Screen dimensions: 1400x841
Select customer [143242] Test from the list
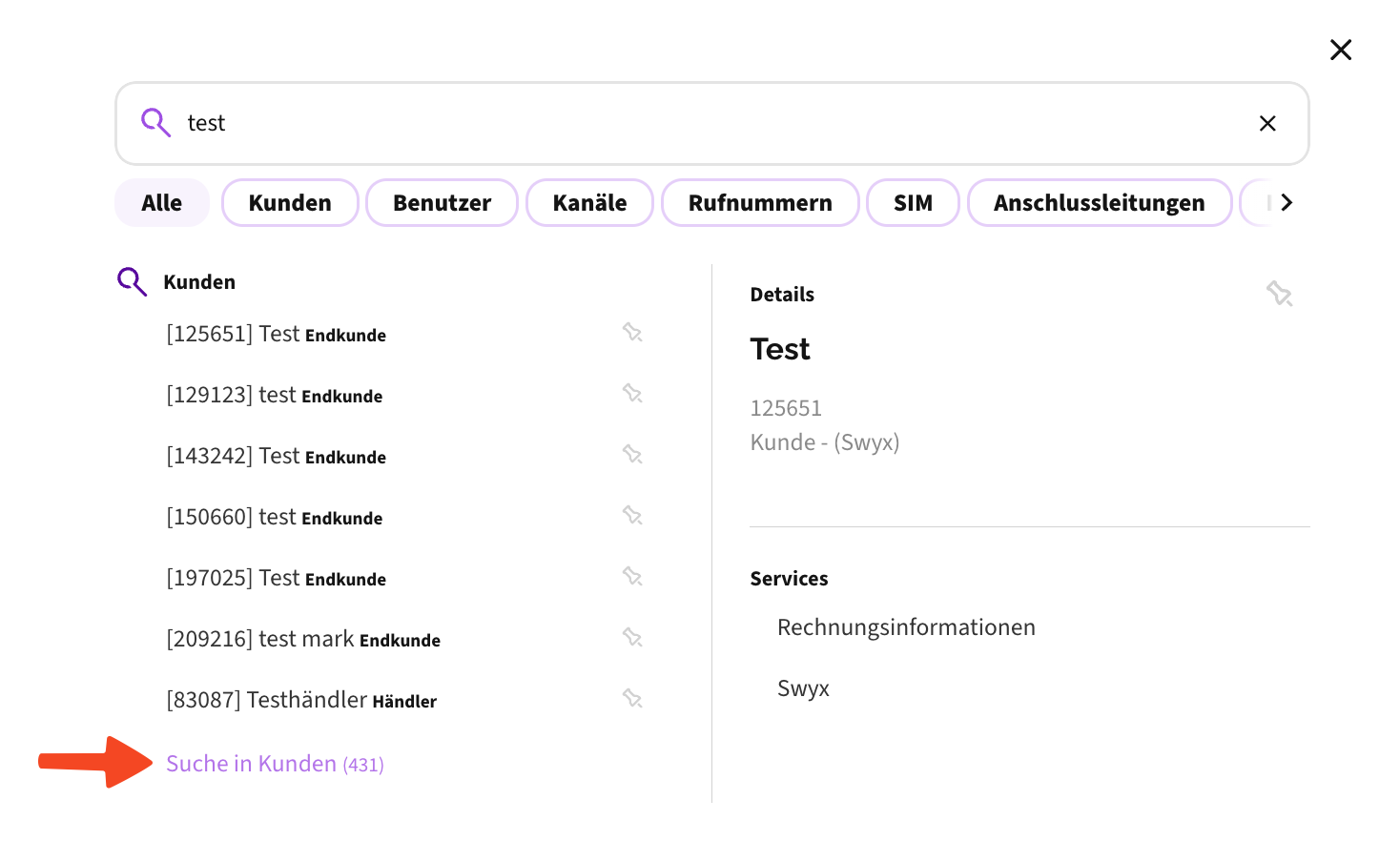tap(277, 456)
